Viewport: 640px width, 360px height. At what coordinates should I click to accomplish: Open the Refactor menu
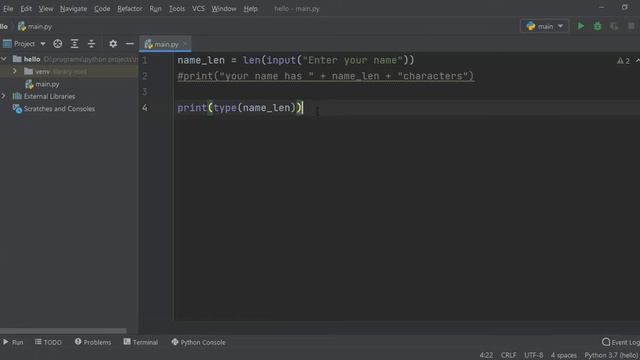129,9
